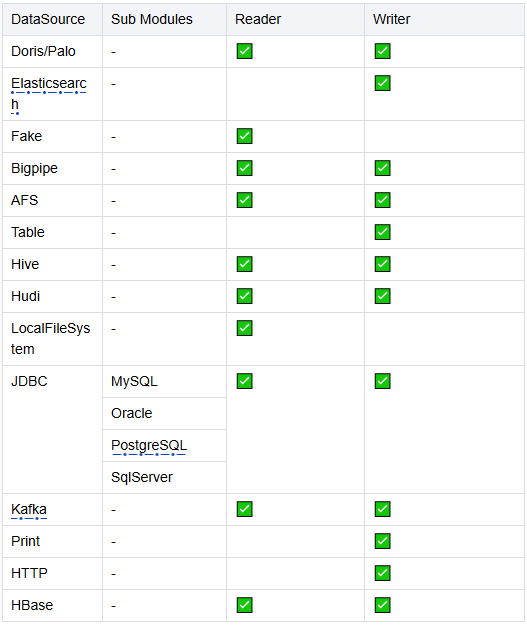The height and width of the screenshot is (625, 527).
Task: Click the Oracle sub module cell
Action: 164,413
